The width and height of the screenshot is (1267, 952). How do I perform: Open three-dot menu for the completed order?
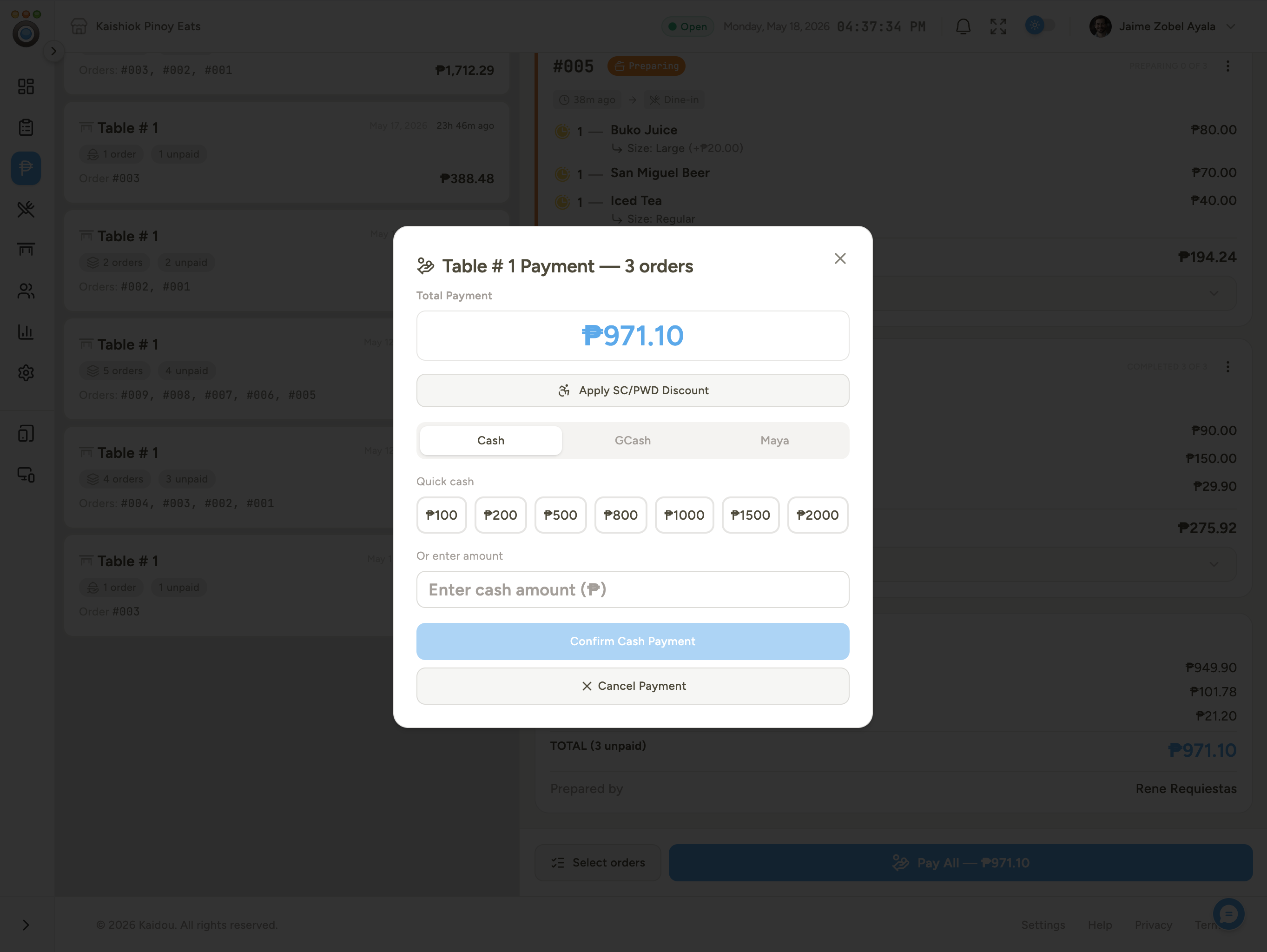coord(1227,367)
